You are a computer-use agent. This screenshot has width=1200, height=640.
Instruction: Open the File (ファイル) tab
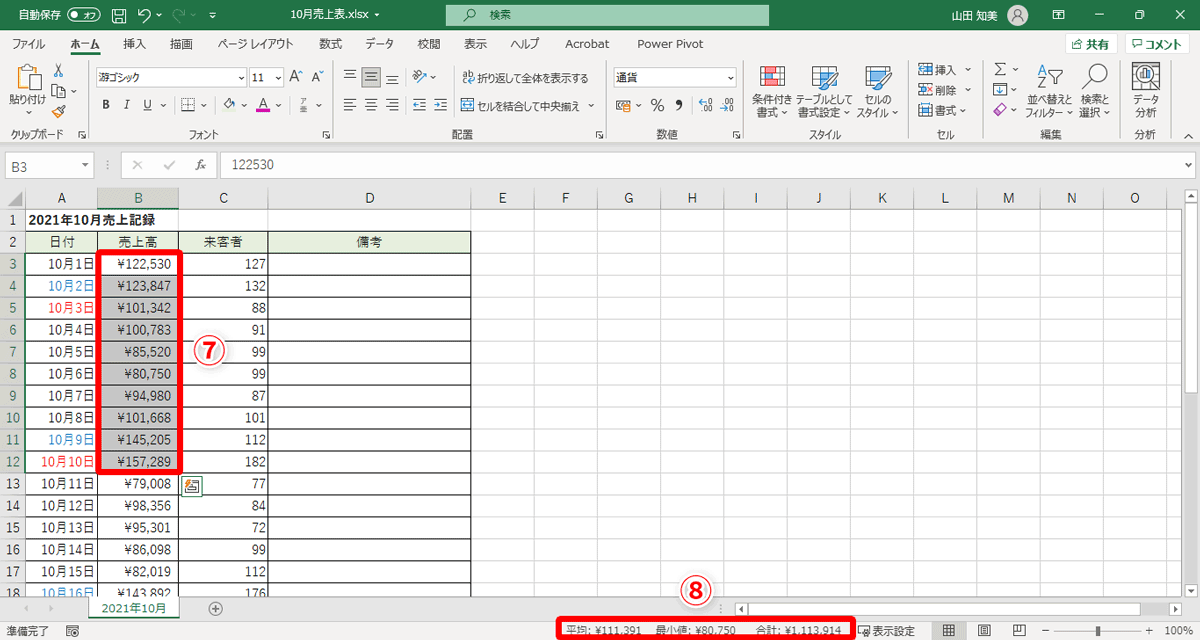[x=28, y=44]
